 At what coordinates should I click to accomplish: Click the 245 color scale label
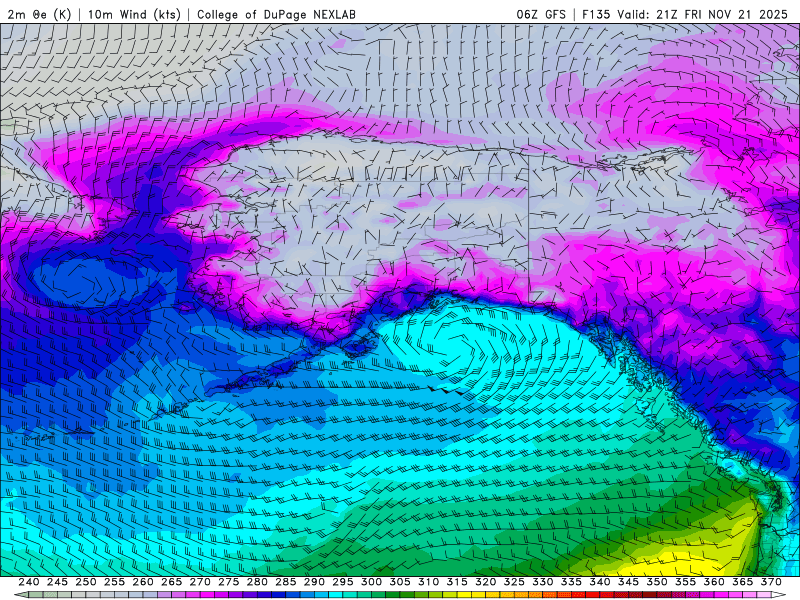(57, 582)
